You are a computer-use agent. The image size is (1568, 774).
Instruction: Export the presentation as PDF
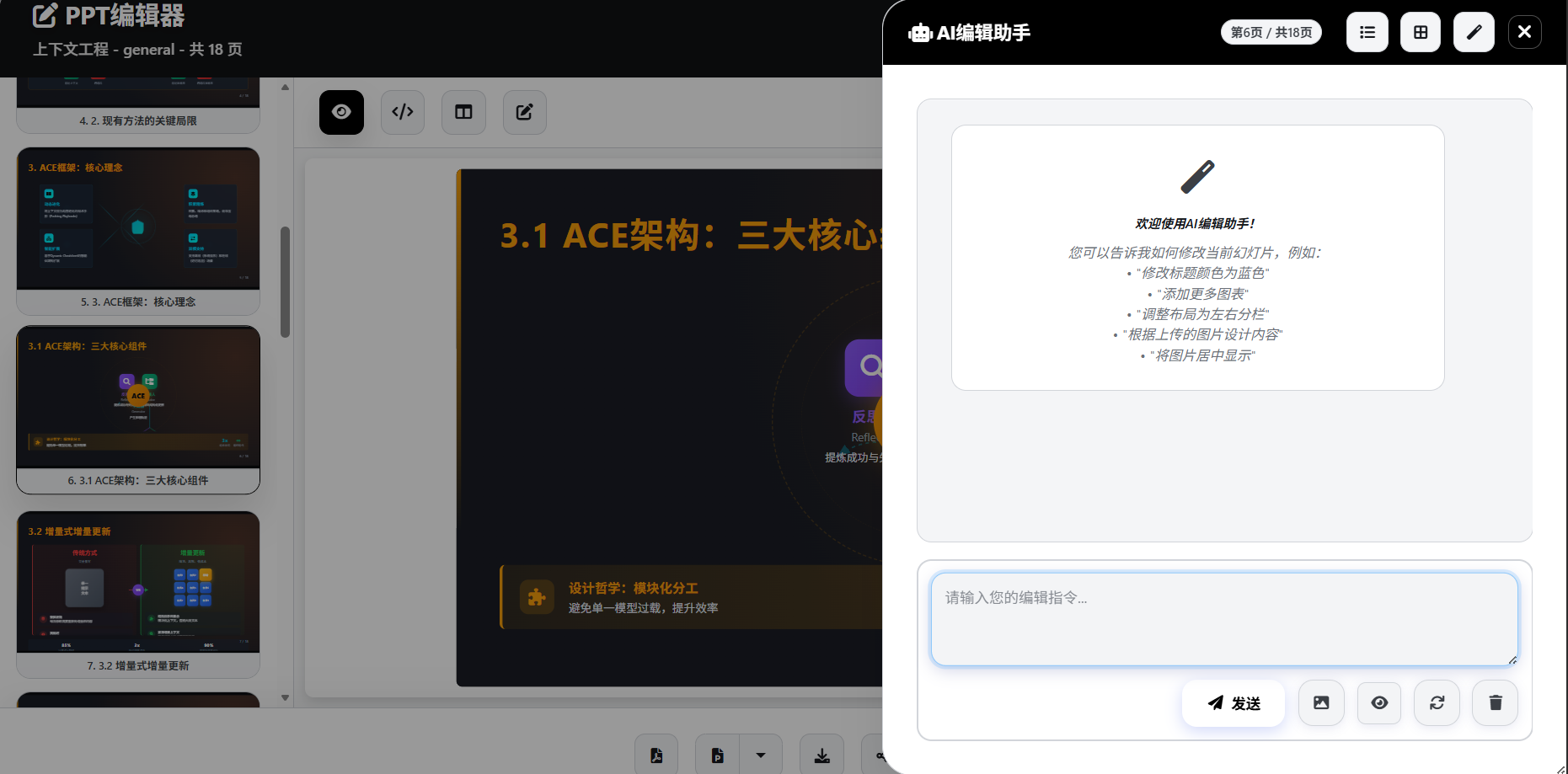click(656, 755)
